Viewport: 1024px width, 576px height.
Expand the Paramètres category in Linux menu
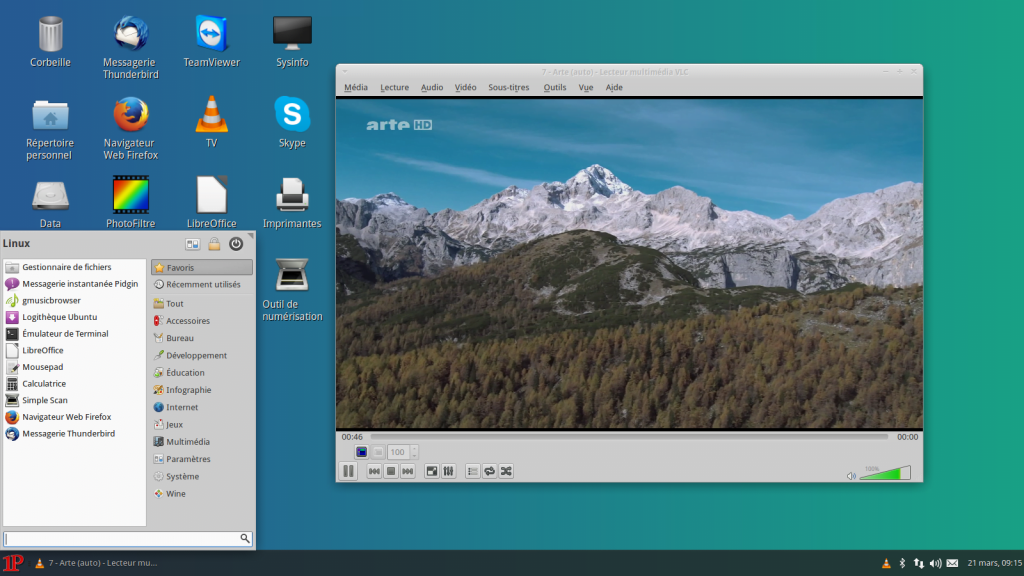click(187, 459)
